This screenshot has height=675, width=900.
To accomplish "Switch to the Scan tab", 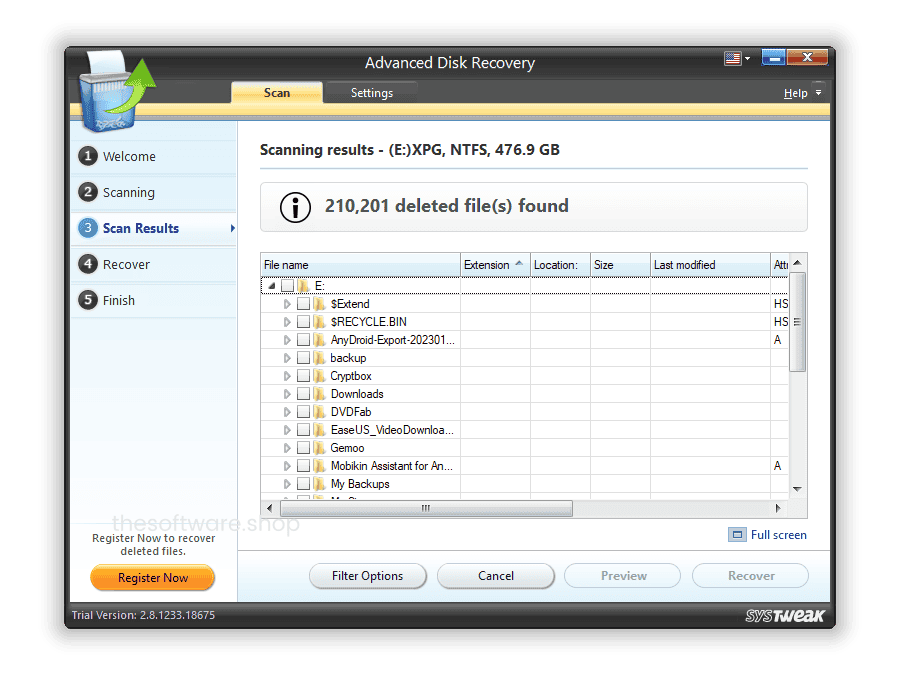I will tap(277, 93).
